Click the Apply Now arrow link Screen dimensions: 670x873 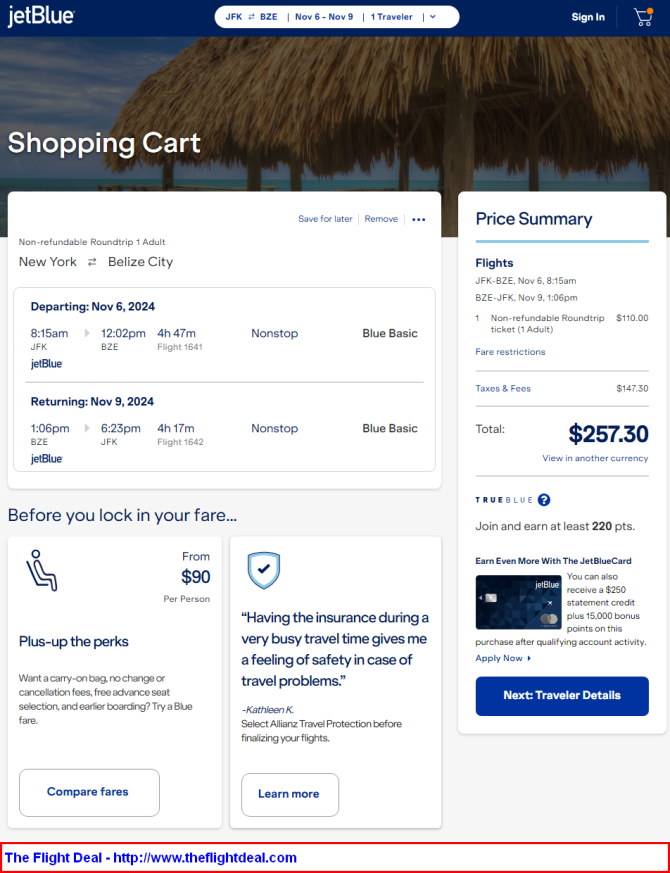pos(503,658)
